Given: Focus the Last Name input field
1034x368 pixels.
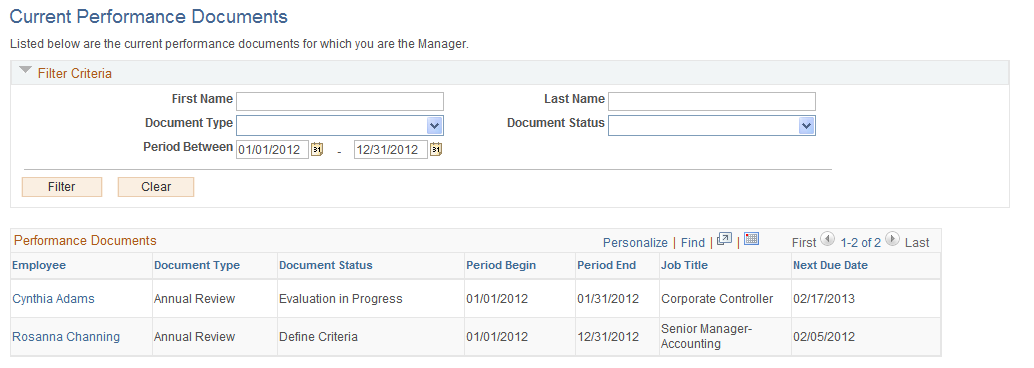Looking at the screenshot, I should coord(712,101).
